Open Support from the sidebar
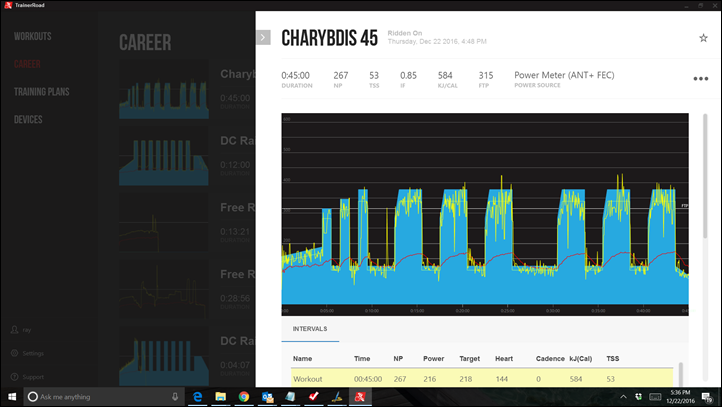 [12, 377]
